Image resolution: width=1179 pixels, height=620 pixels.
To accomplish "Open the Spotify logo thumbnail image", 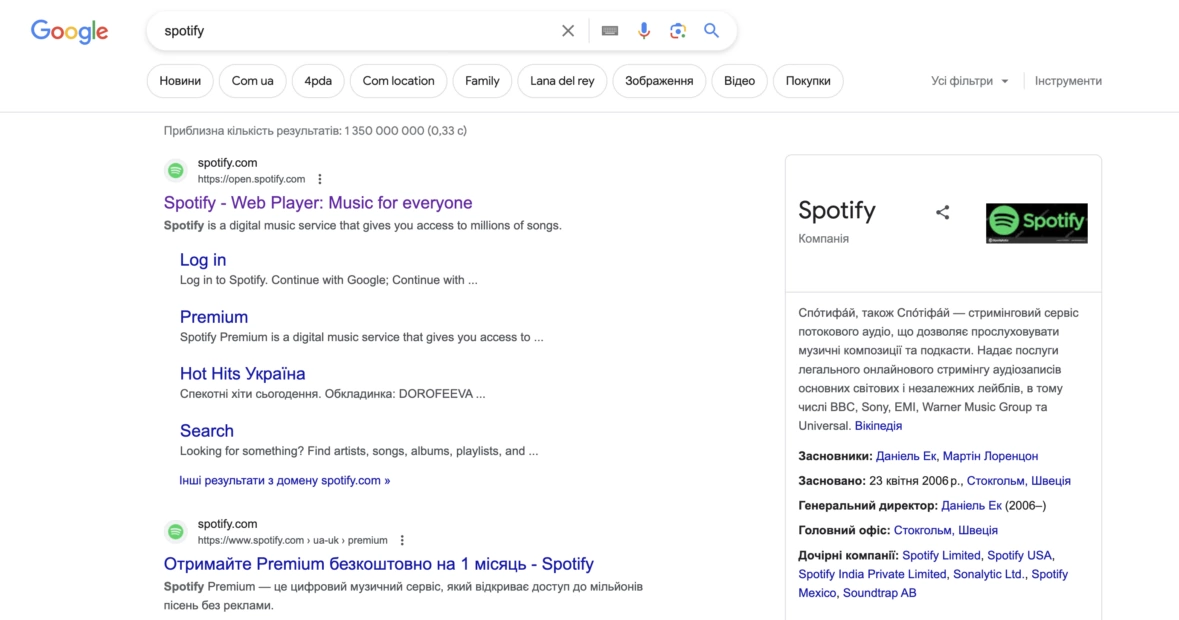I will point(1037,223).
